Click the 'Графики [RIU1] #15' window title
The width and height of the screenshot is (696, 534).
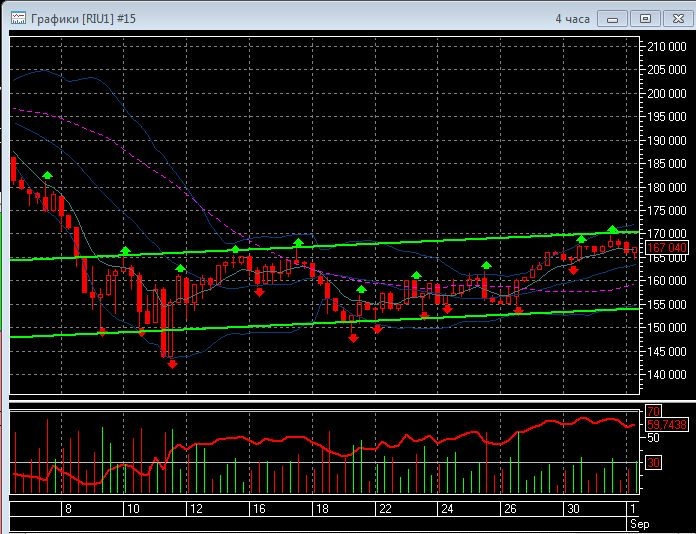(x=83, y=19)
